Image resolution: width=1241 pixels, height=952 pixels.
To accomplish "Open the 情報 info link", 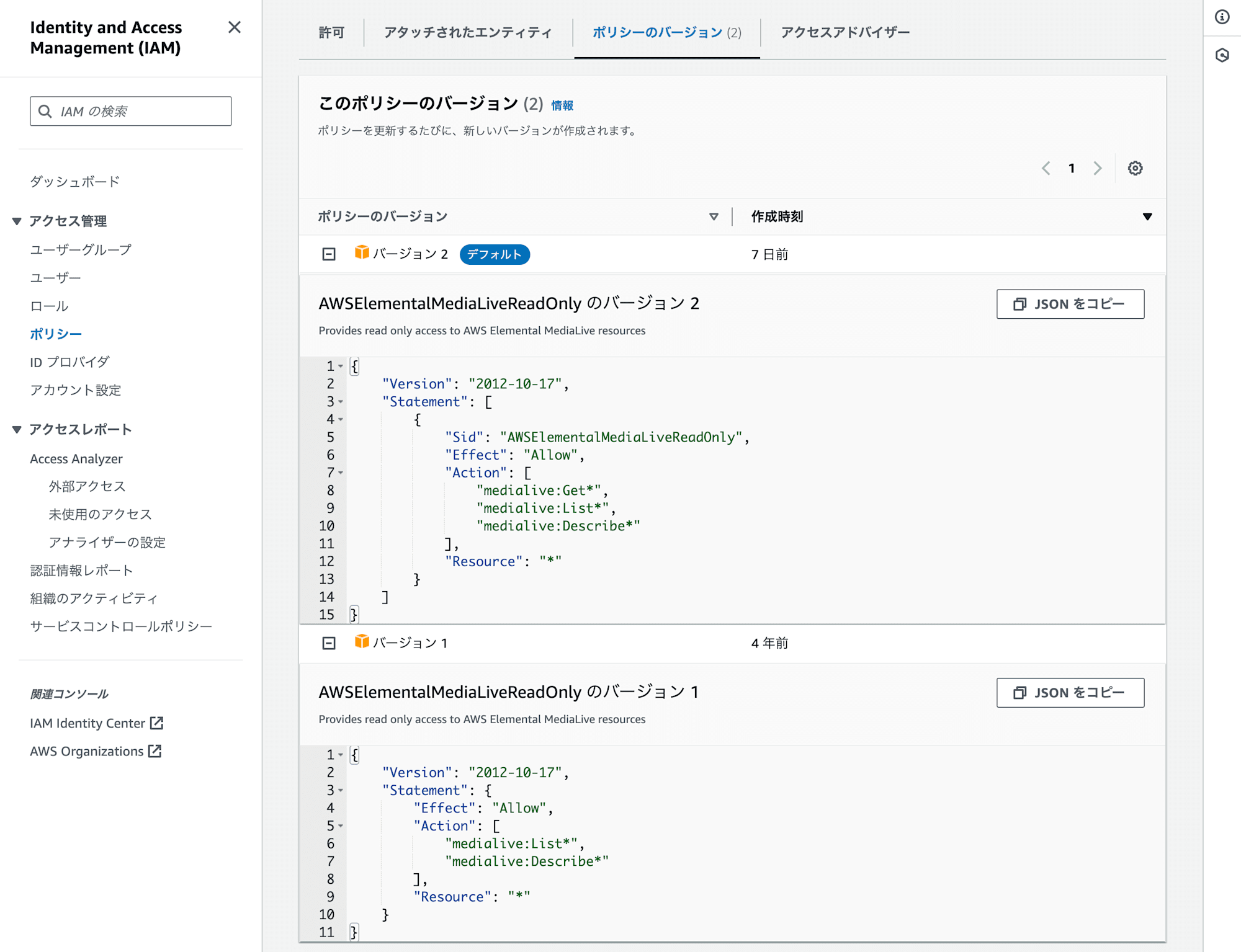I will [x=562, y=105].
